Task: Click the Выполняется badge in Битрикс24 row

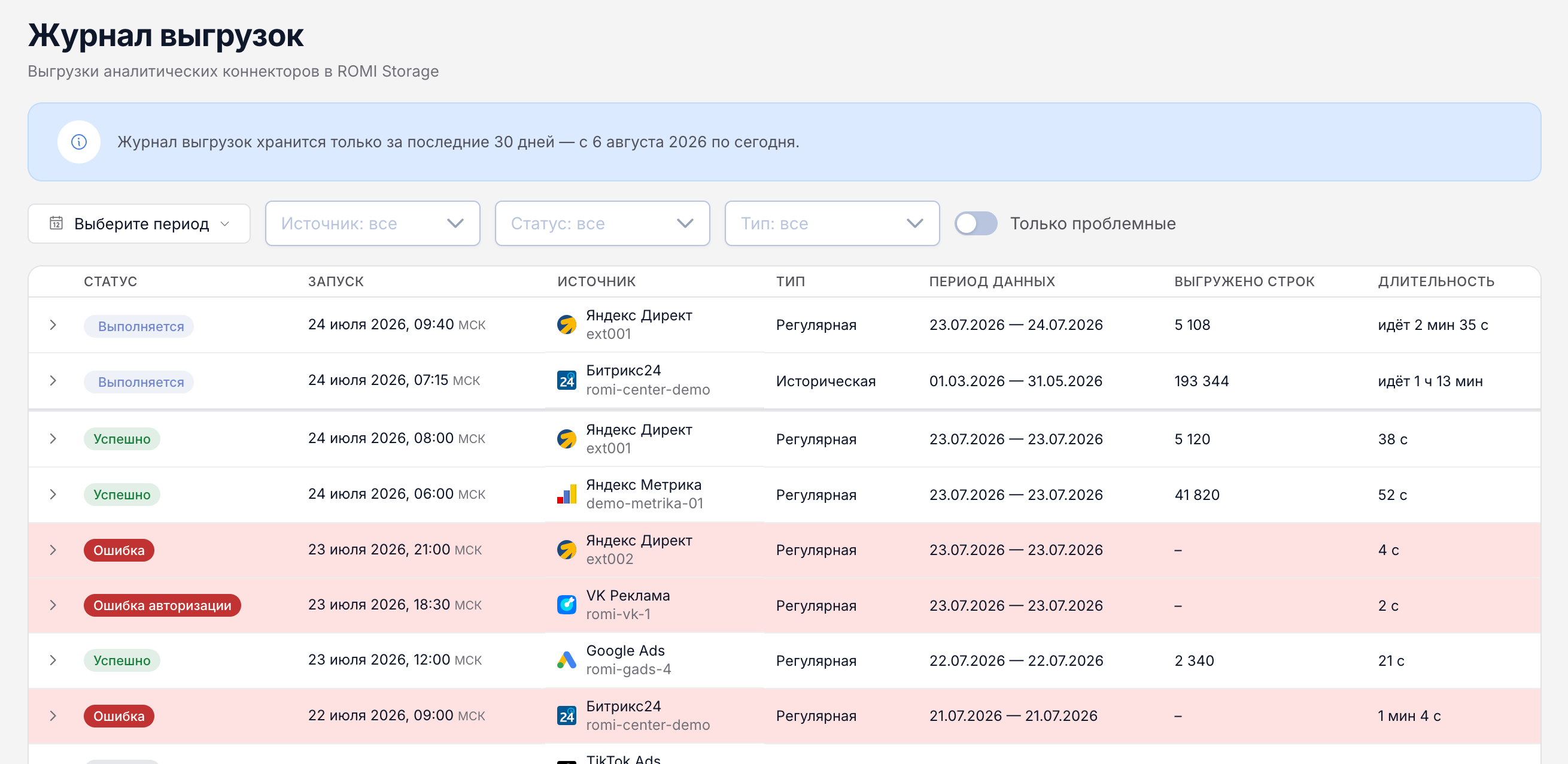Action: point(139,383)
